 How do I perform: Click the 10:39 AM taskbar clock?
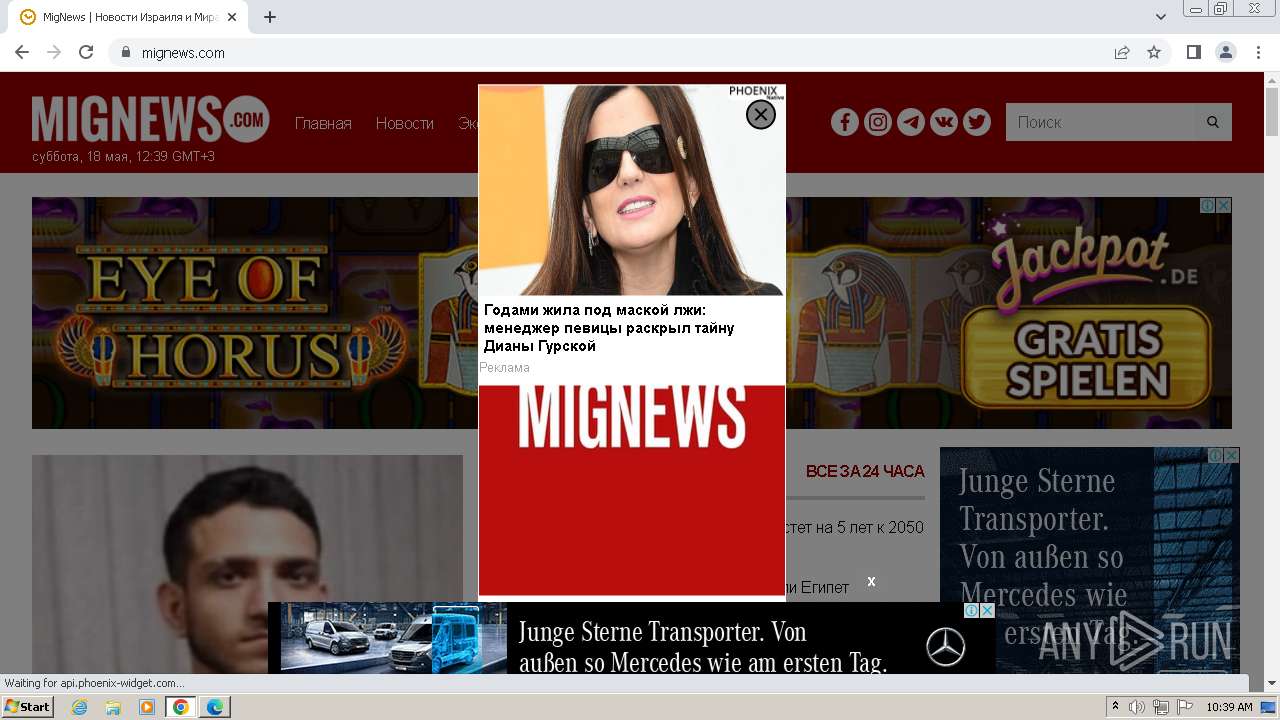(x=1230, y=707)
